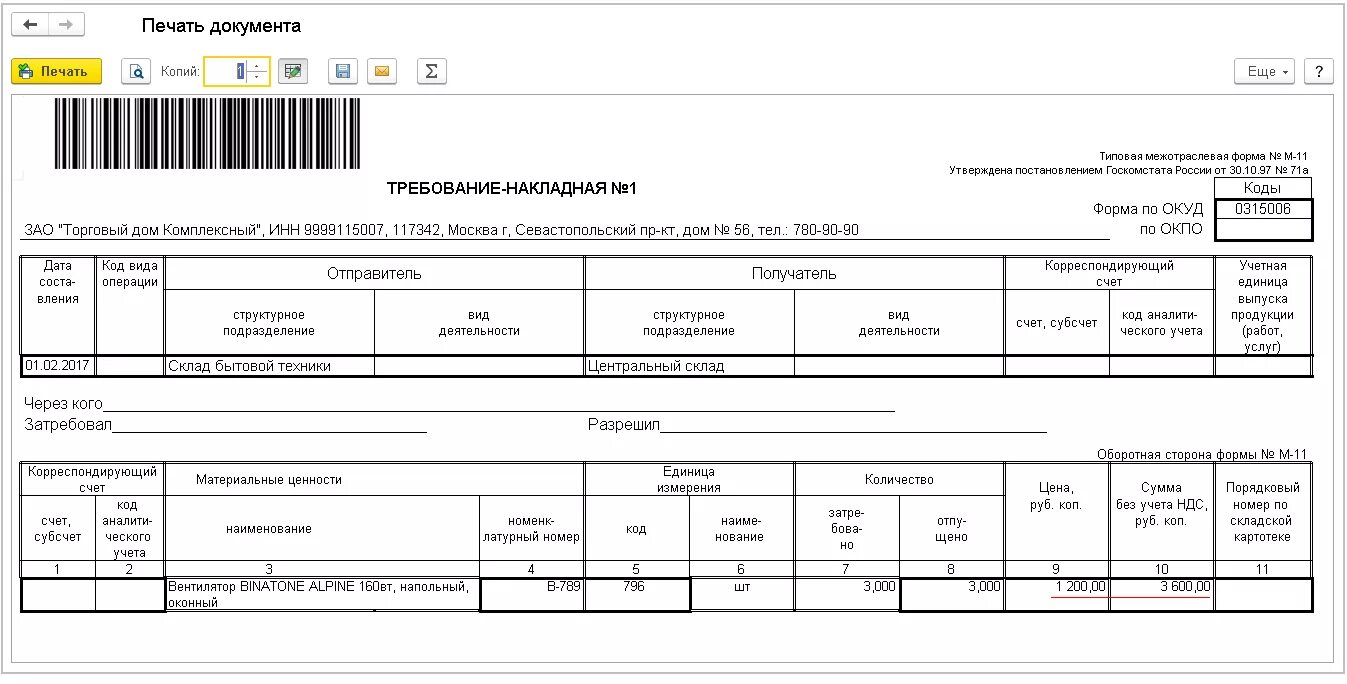
Task: Click the Разрешил line
Action: (817, 425)
